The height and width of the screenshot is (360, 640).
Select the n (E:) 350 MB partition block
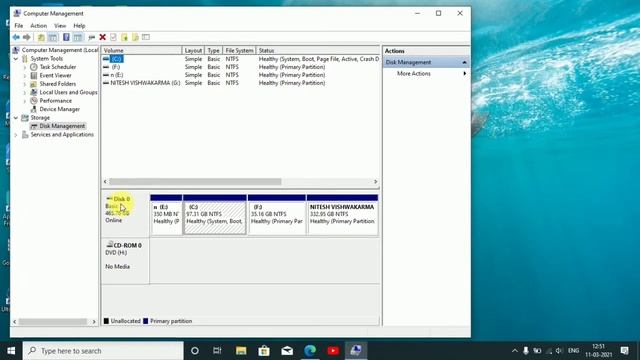click(x=166, y=215)
